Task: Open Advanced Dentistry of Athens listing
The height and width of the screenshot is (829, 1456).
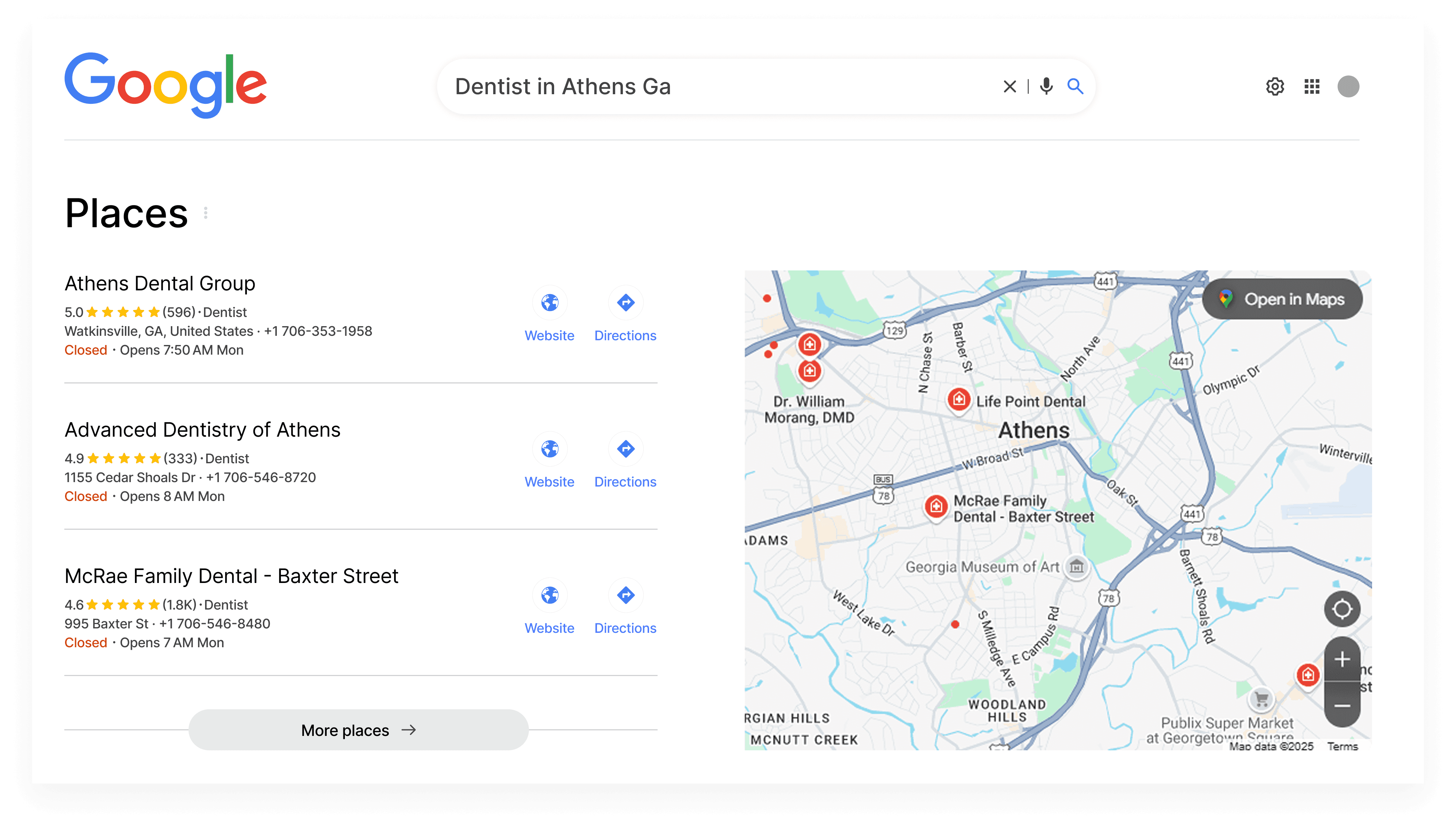Action: click(x=202, y=430)
